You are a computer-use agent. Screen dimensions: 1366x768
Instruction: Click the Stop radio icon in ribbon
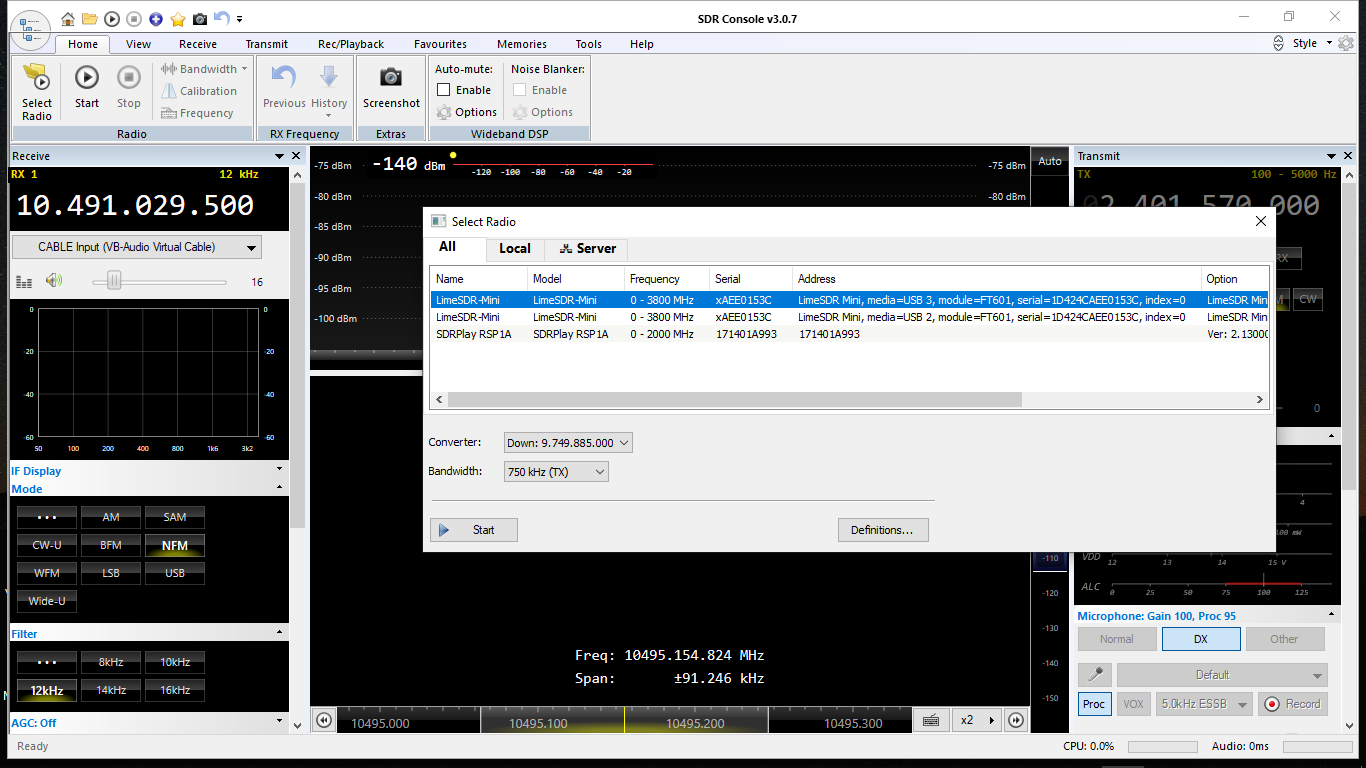(129, 77)
